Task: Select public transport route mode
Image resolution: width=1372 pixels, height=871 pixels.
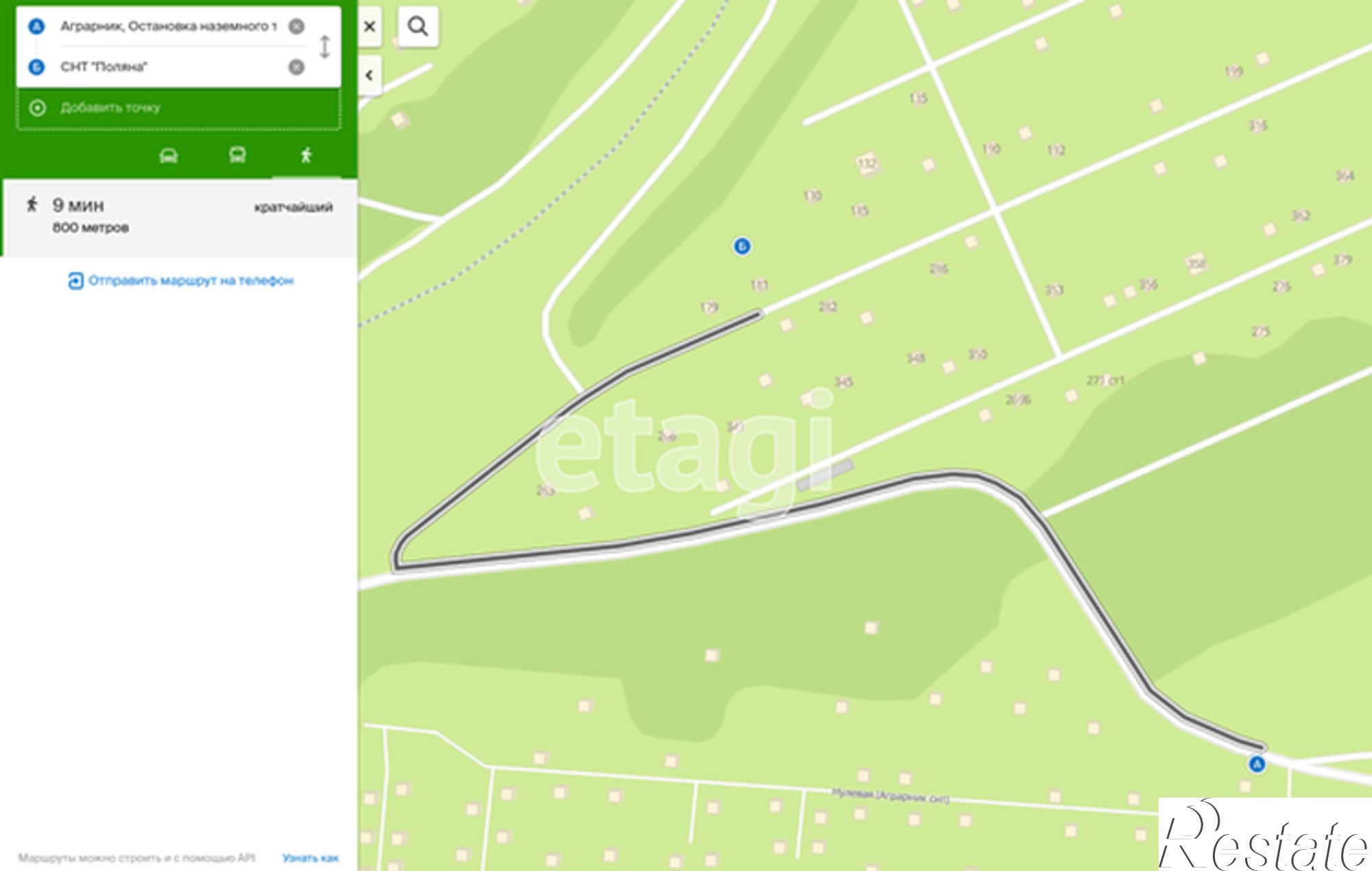Action: [x=237, y=155]
